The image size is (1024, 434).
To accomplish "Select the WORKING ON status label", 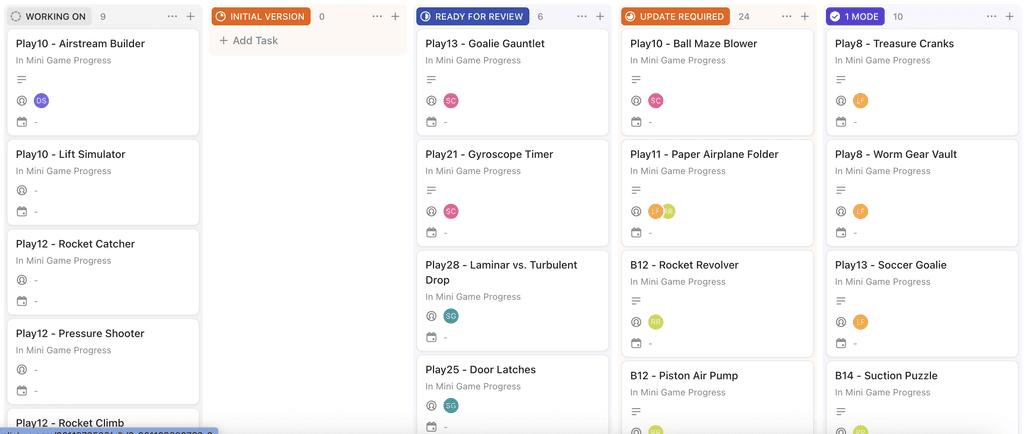I will tap(50, 16).
